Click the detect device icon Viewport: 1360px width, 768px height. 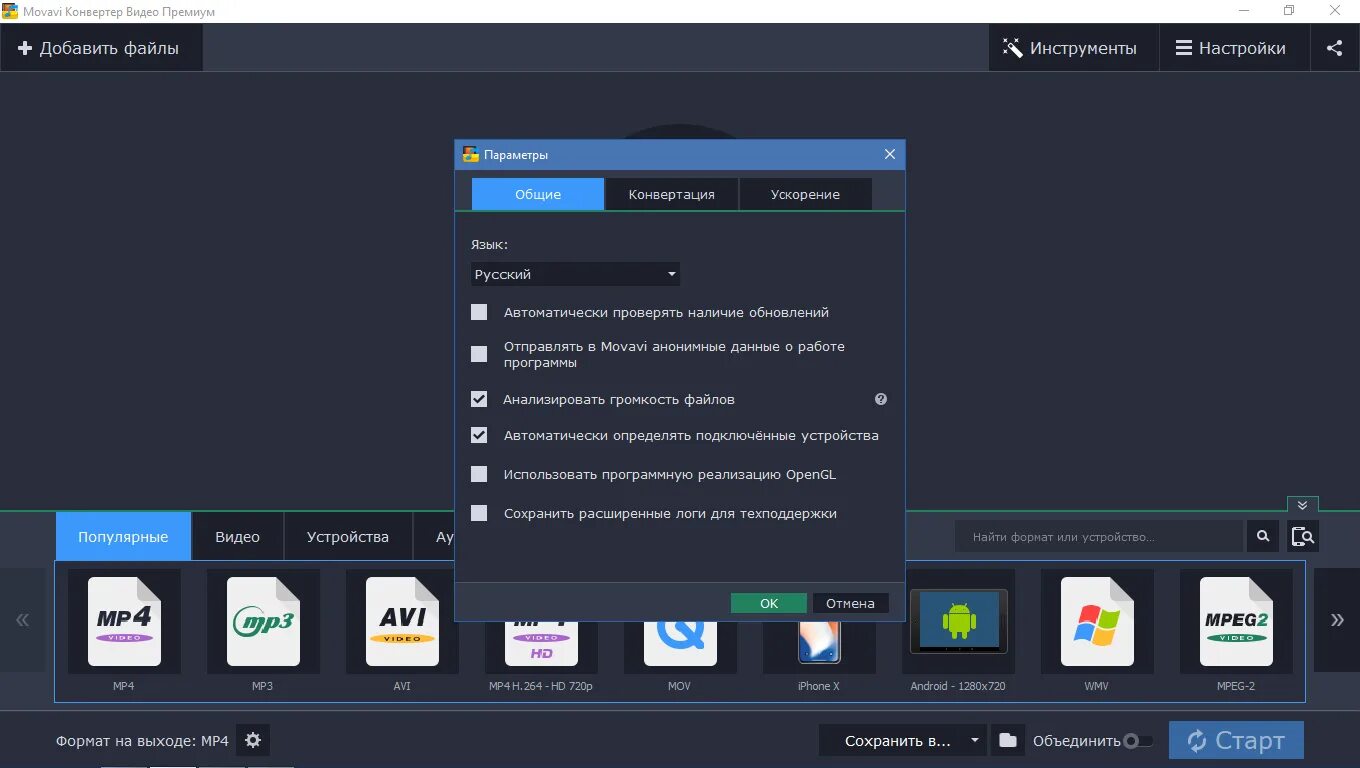click(1303, 537)
